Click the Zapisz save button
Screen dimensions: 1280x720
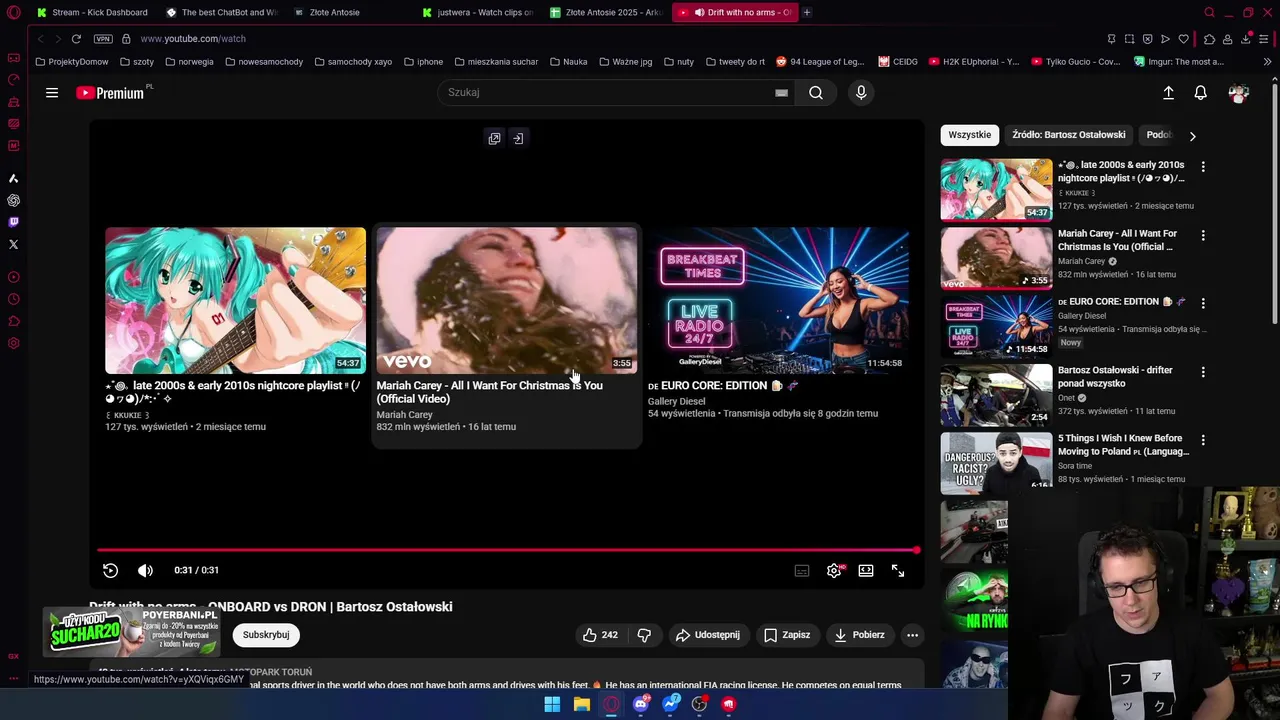click(786, 635)
